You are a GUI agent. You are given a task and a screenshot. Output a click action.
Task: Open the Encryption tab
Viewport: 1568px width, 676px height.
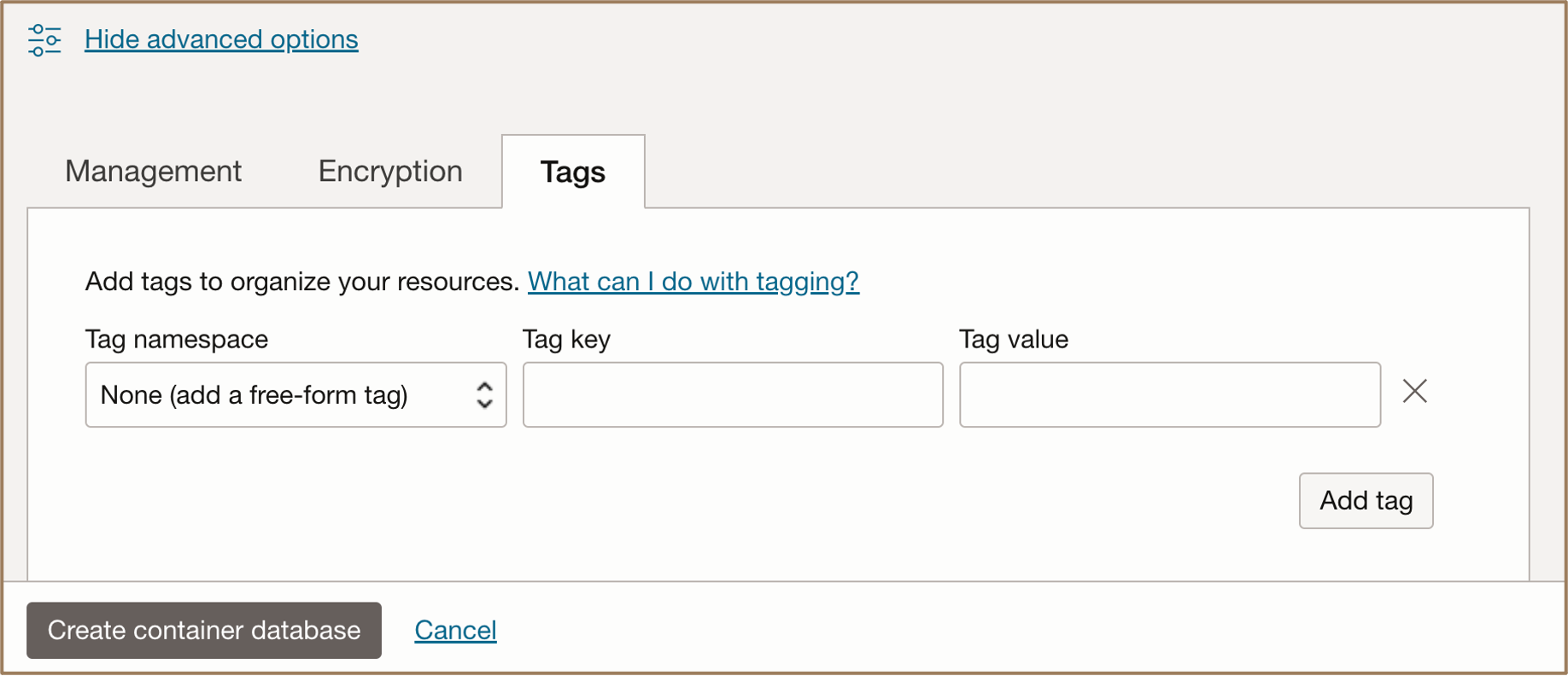coord(390,172)
